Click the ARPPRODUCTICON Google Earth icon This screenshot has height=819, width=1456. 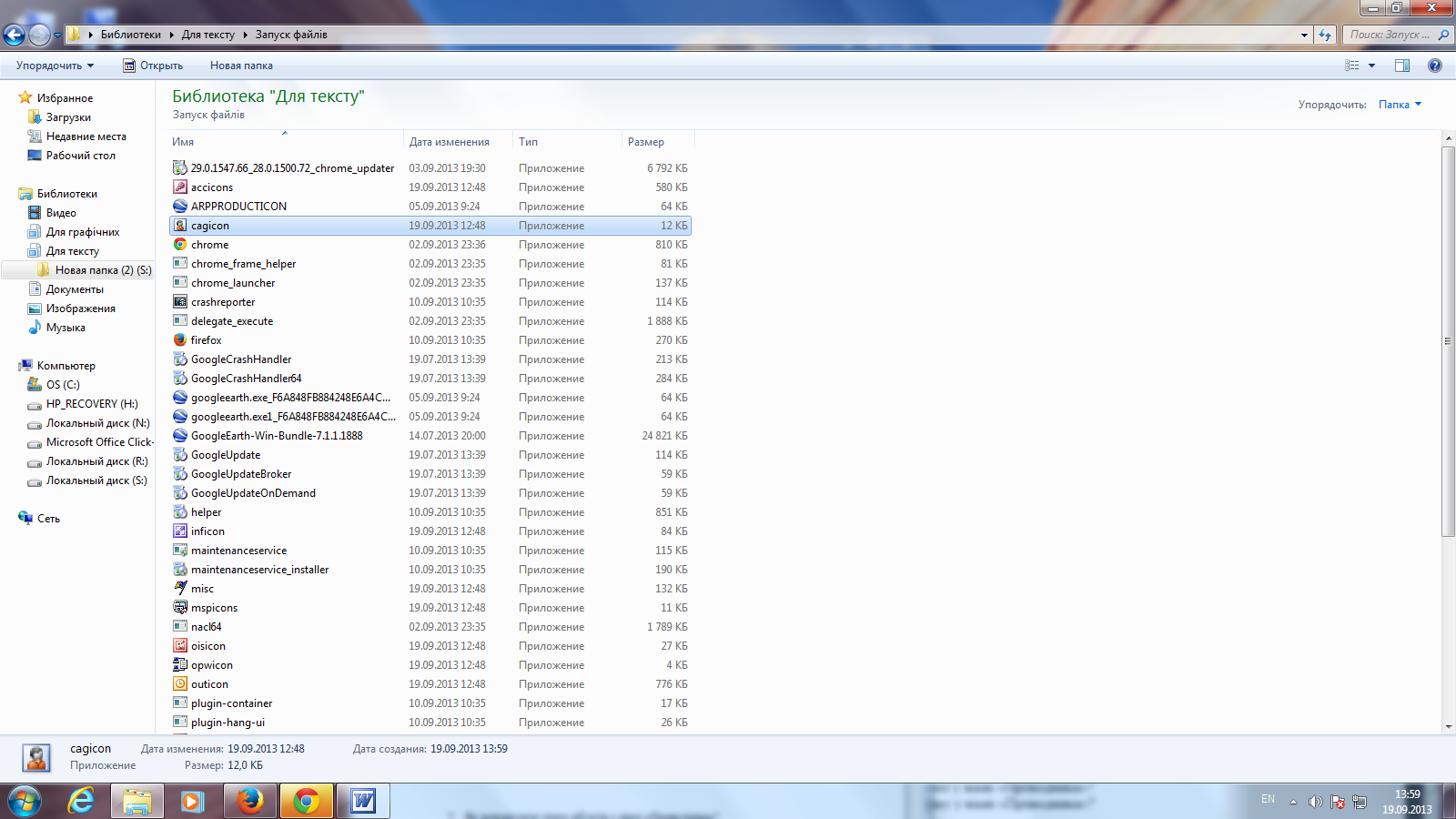pos(180,207)
